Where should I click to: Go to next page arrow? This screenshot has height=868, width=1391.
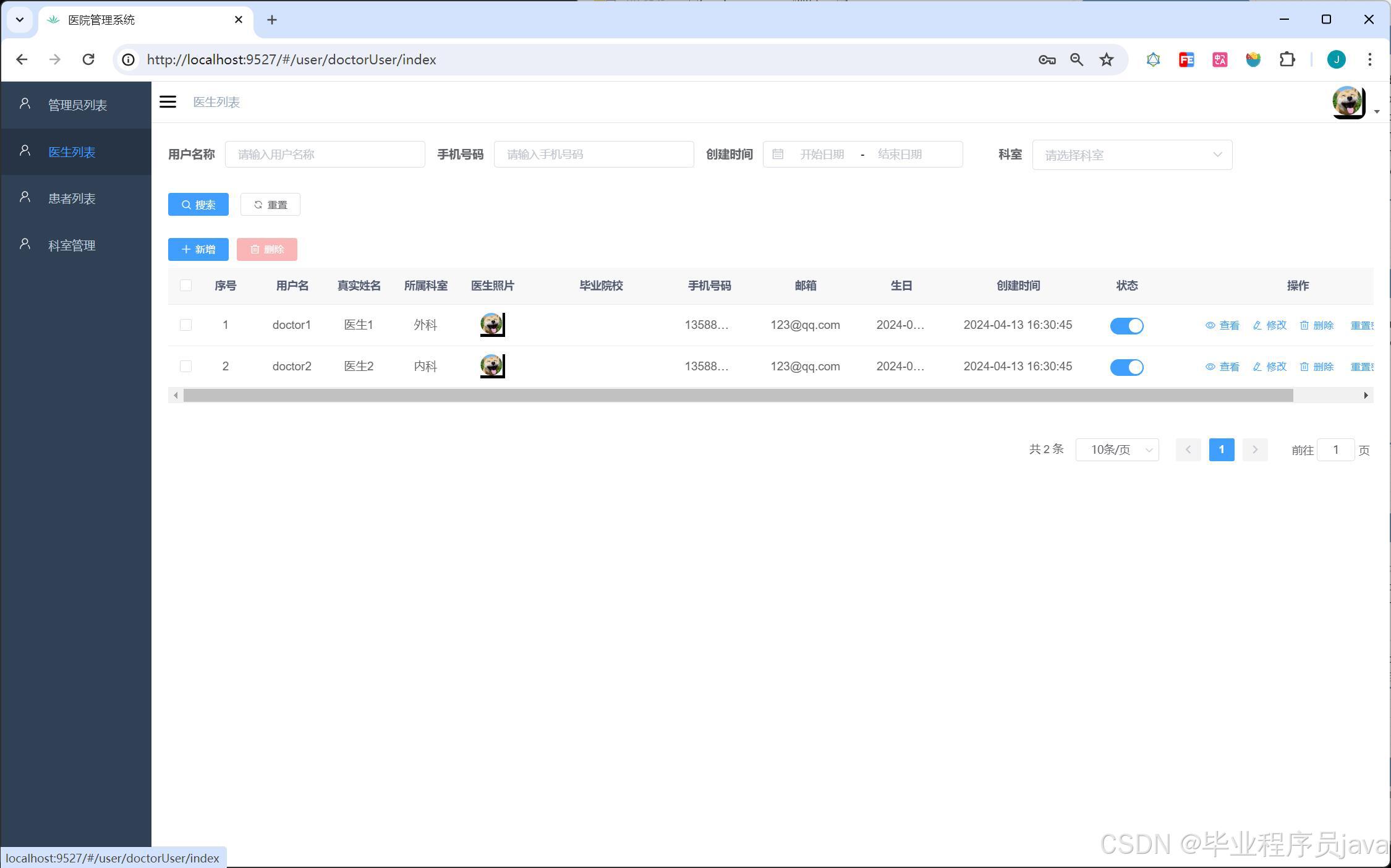[1255, 449]
